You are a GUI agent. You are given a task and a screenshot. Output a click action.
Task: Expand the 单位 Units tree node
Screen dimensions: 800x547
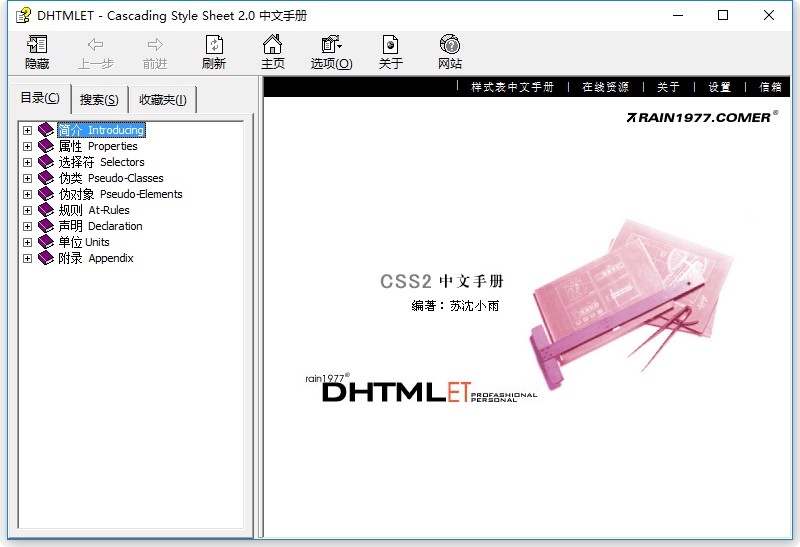(x=27, y=242)
